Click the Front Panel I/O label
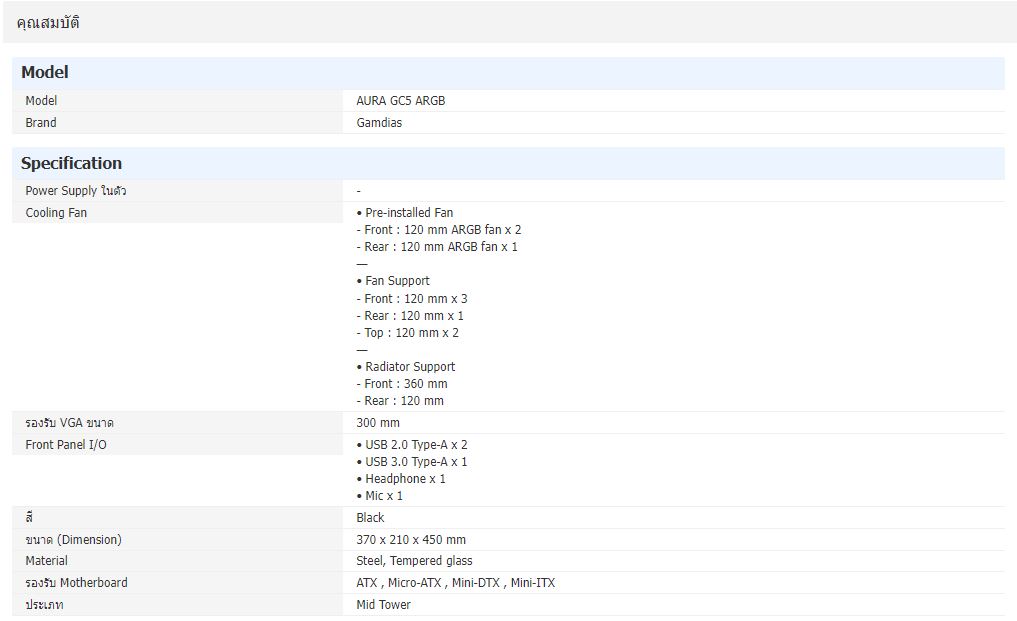Image resolution: width=1017 pixels, height=621 pixels. click(66, 445)
